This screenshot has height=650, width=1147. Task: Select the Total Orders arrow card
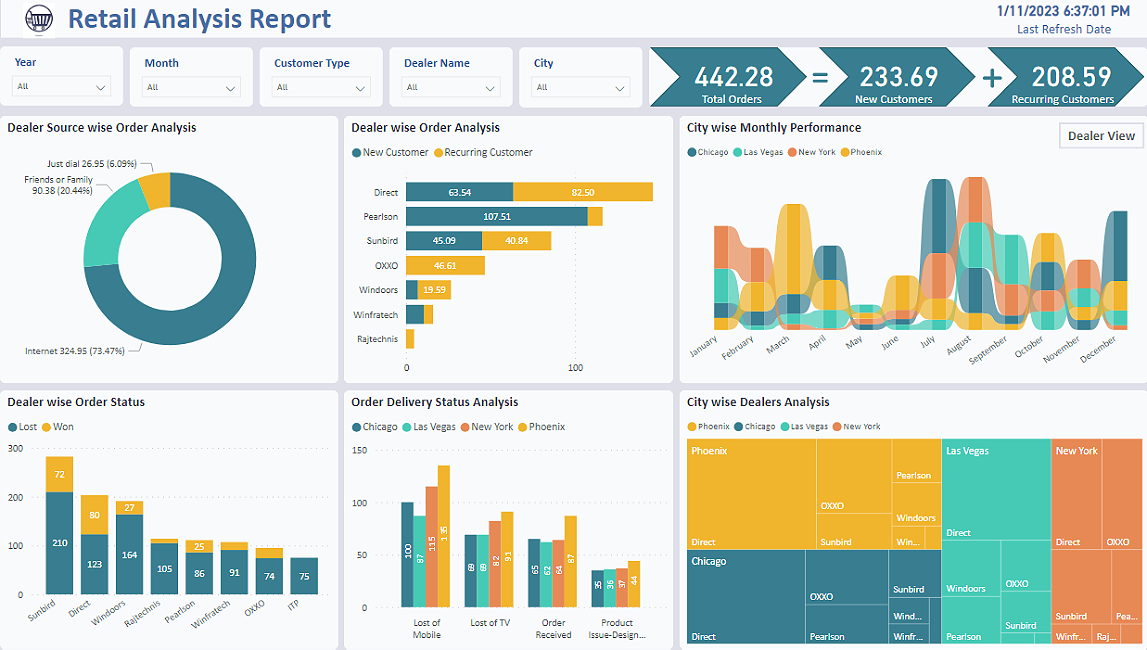pos(727,78)
